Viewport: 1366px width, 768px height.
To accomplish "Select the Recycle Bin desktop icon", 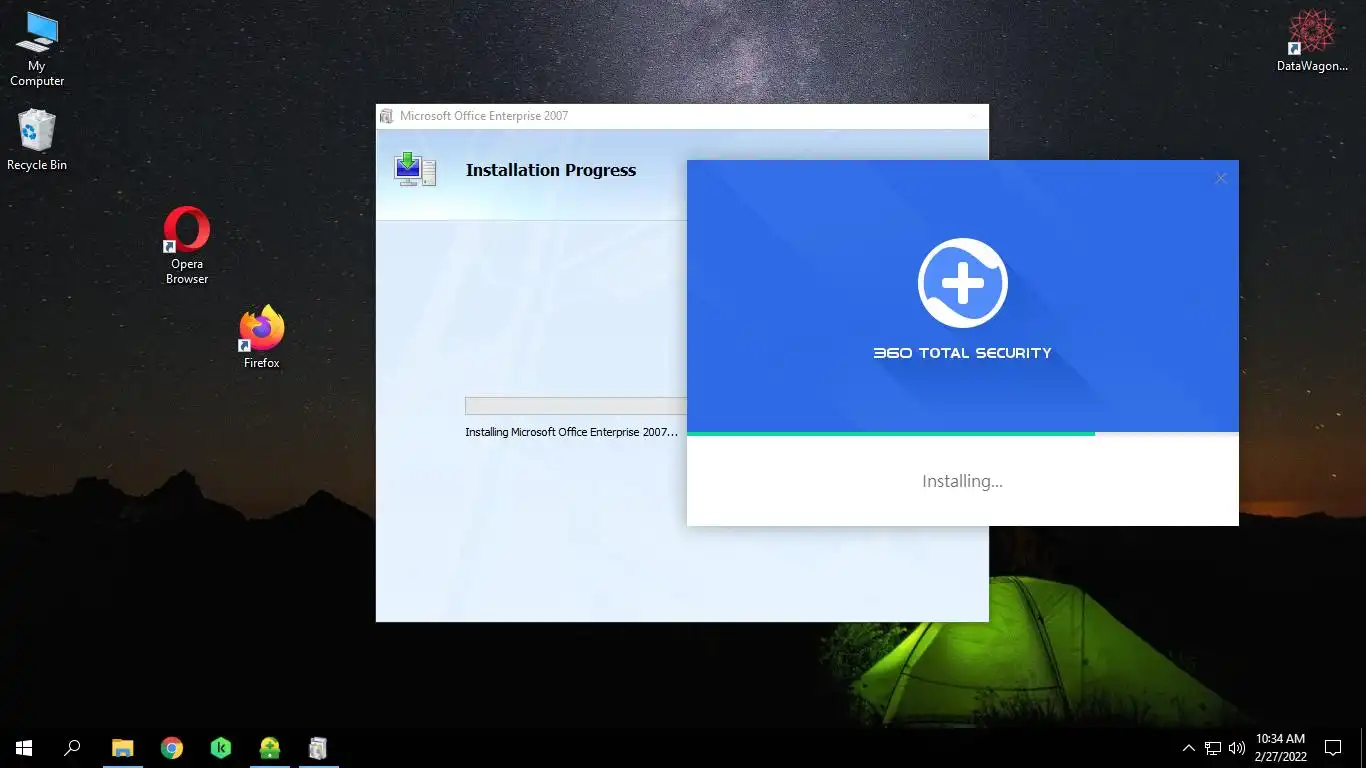I will tap(37, 140).
